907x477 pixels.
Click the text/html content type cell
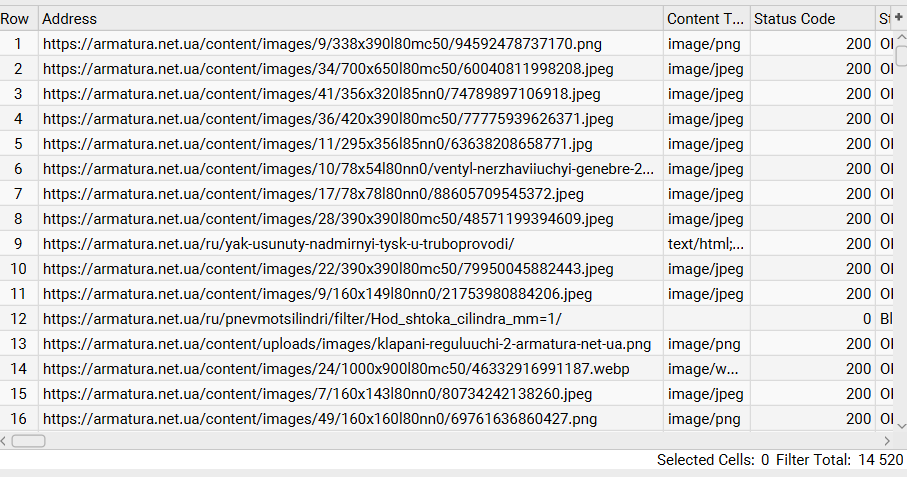[706, 244]
